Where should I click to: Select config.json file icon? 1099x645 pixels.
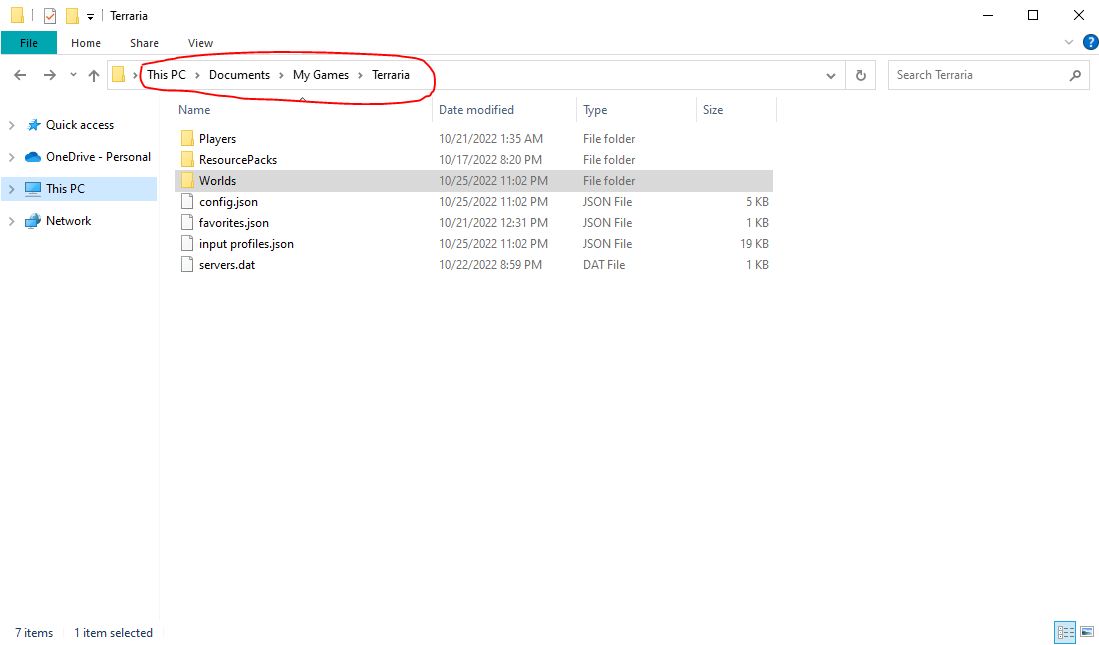click(186, 201)
